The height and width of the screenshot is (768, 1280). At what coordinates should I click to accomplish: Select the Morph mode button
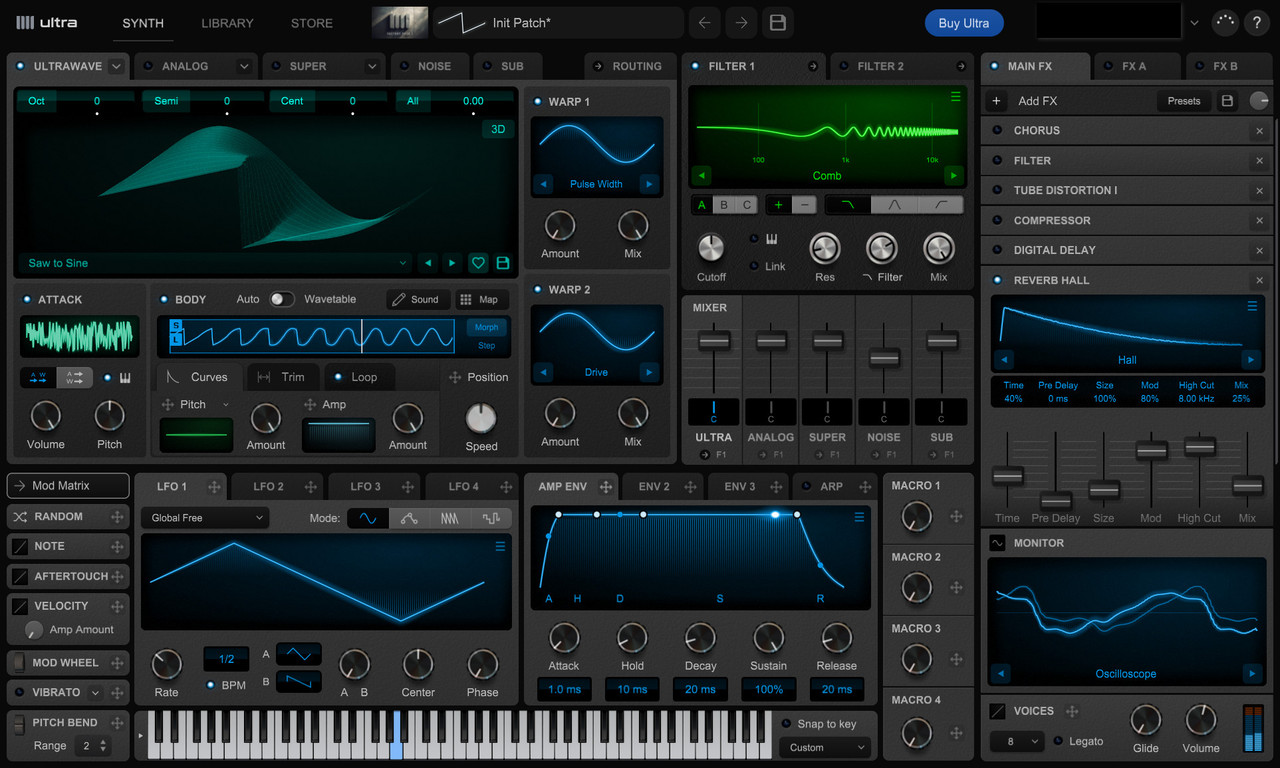tap(487, 327)
